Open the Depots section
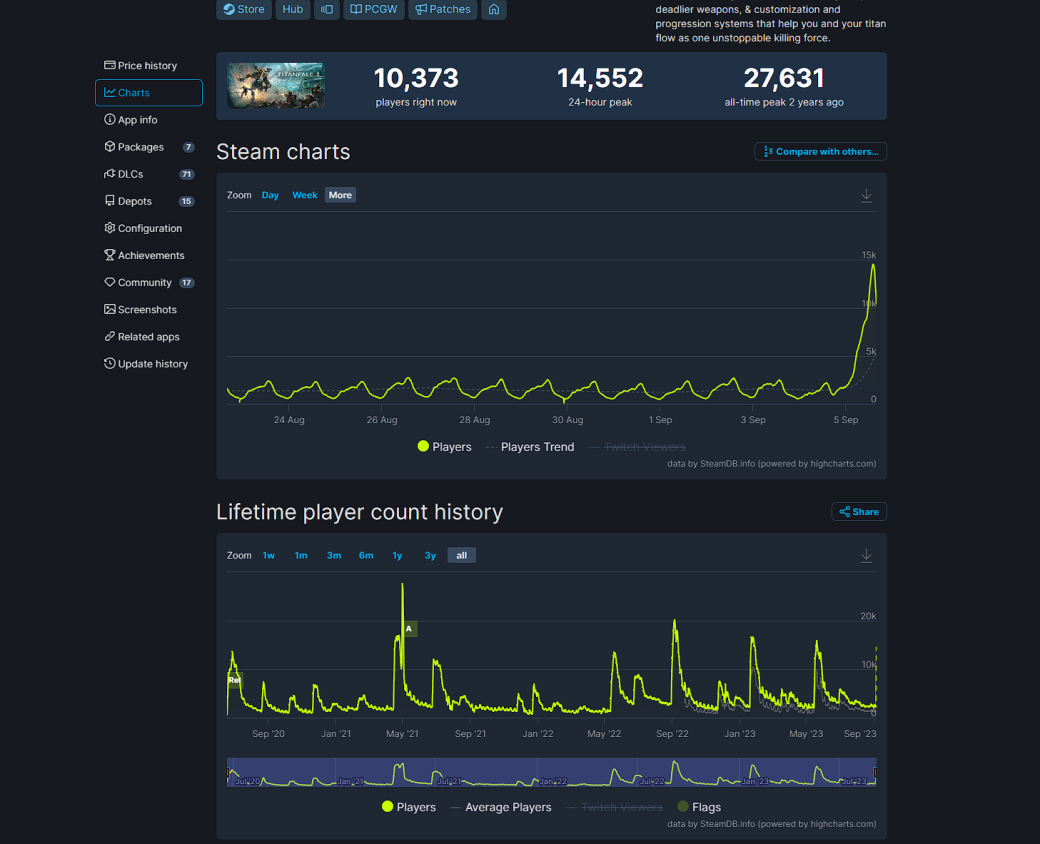The height and width of the screenshot is (844, 1040). coord(149,201)
